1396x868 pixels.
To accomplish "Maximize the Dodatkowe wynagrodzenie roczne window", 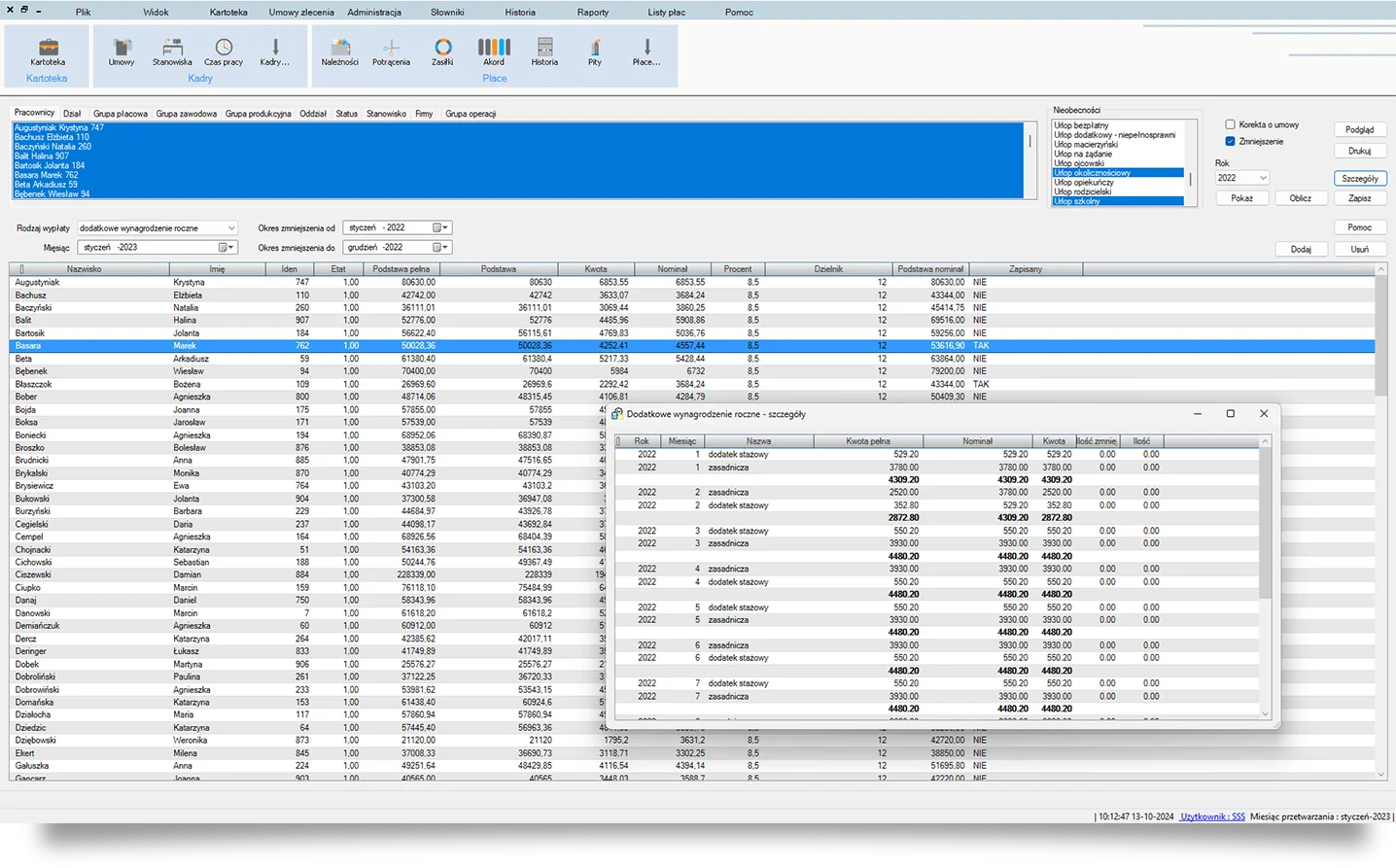I will pyautogui.click(x=1230, y=413).
